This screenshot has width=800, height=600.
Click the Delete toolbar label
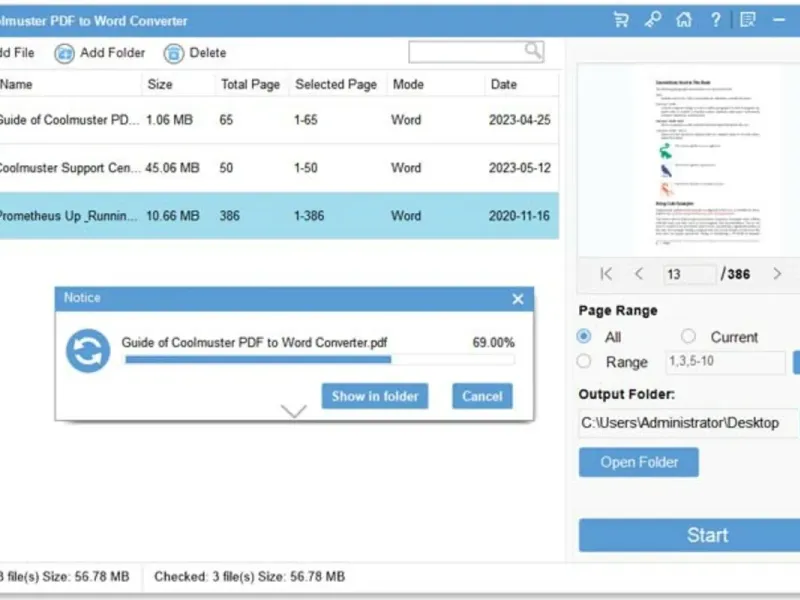point(208,53)
